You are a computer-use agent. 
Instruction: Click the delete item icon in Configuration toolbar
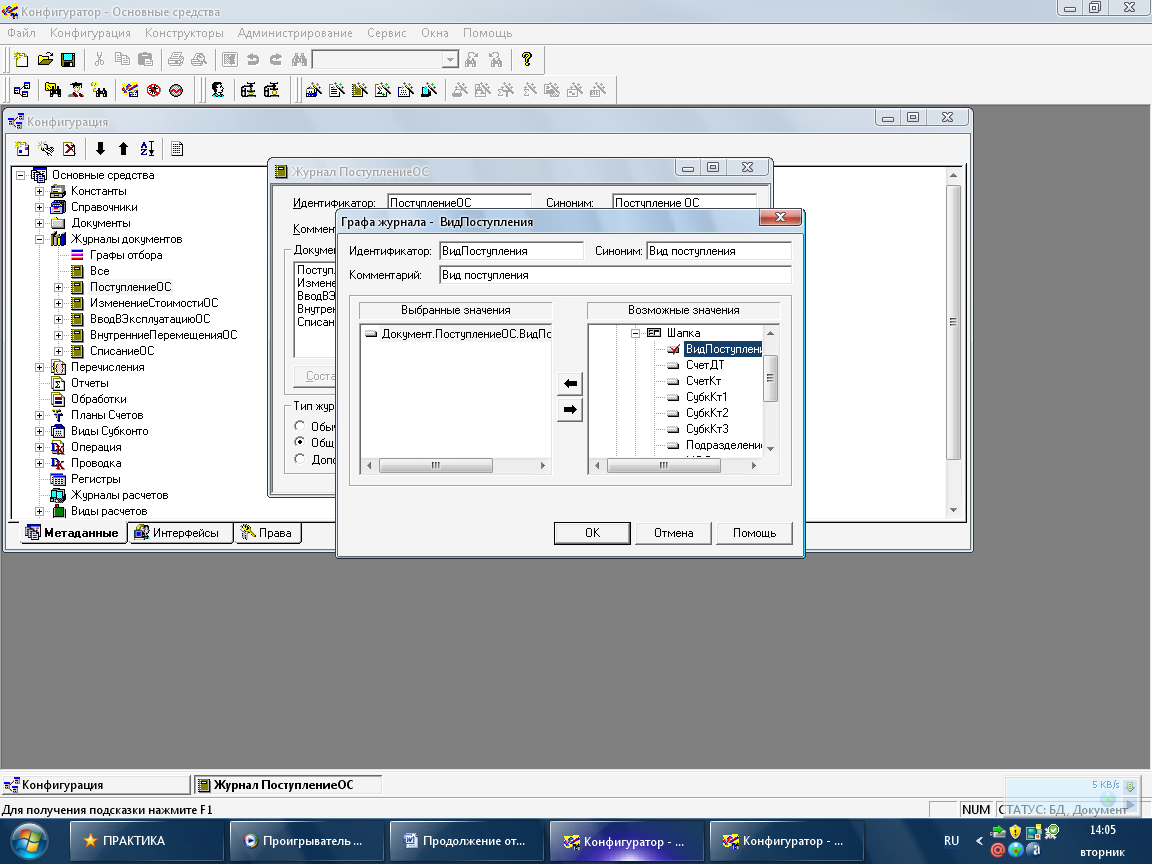69,149
